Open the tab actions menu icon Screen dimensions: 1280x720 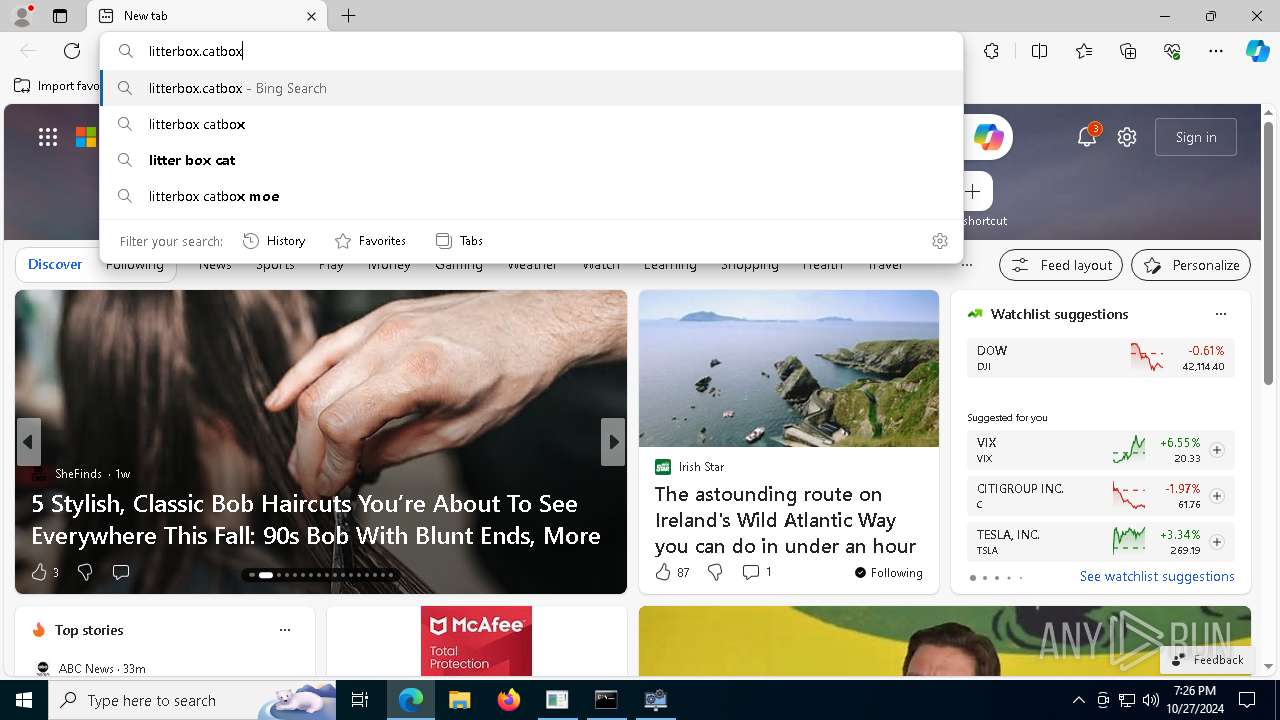click(60, 16)
